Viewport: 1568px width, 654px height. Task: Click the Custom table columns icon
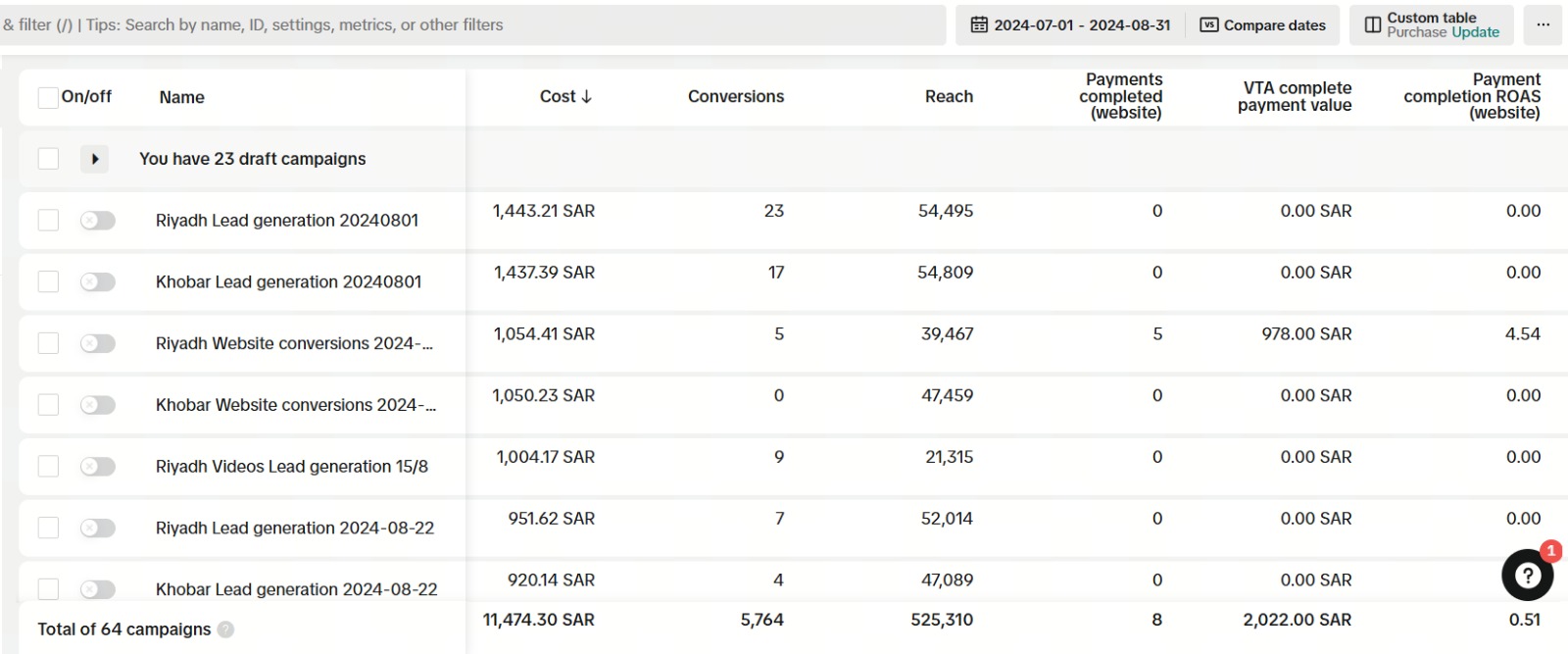point(1373,25)
